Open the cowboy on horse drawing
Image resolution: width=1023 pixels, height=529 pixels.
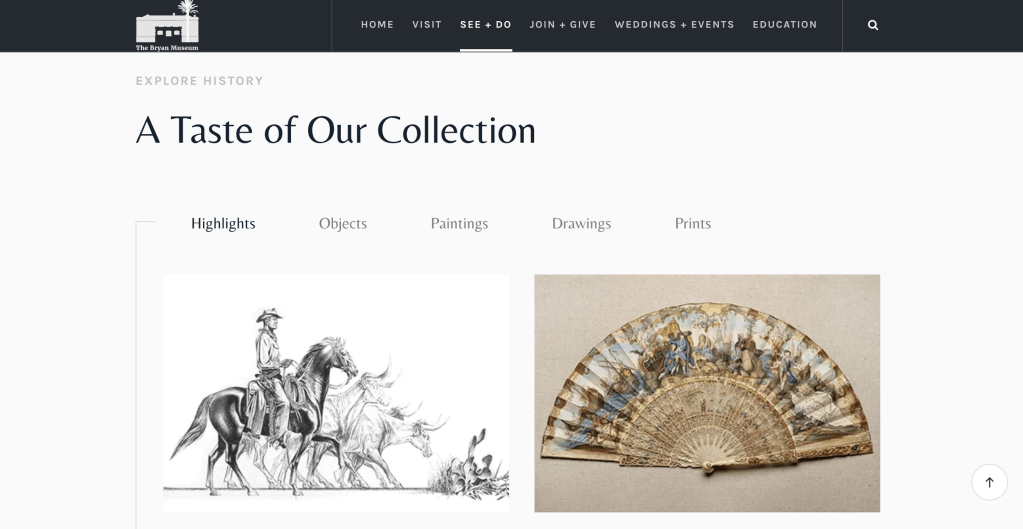click(x=336, y=393)
